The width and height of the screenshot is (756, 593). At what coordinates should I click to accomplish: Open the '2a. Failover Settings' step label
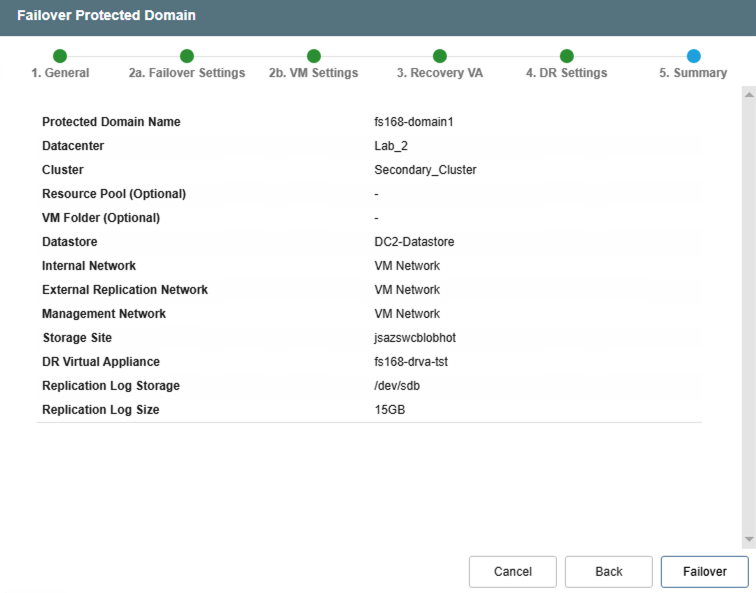187,73
